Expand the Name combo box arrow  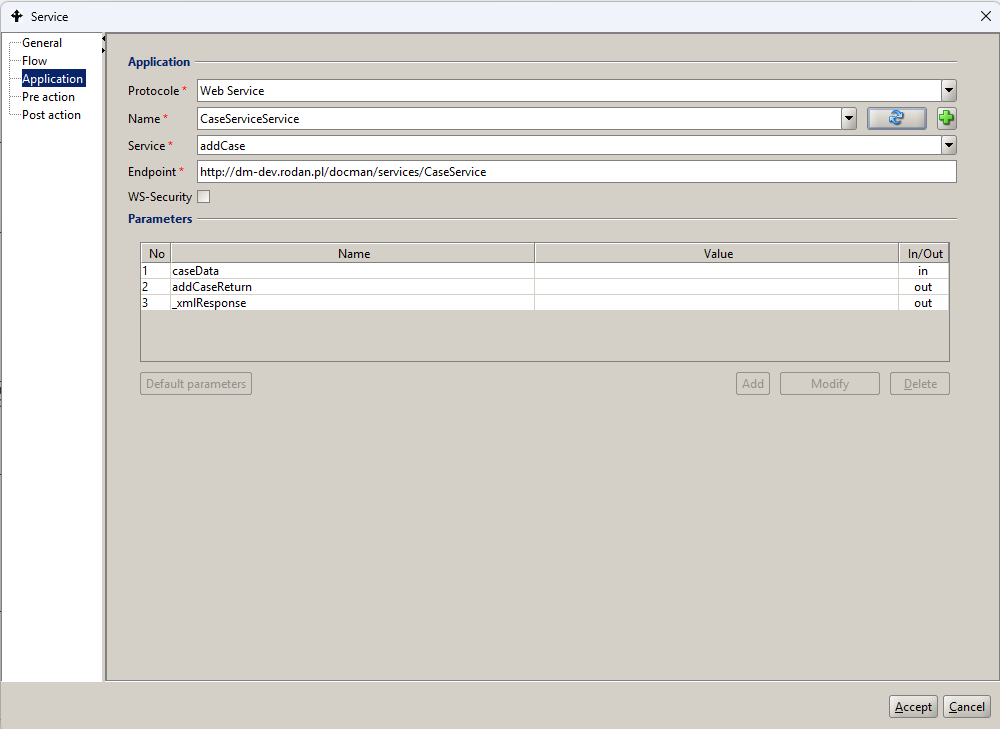coord(849,118)
